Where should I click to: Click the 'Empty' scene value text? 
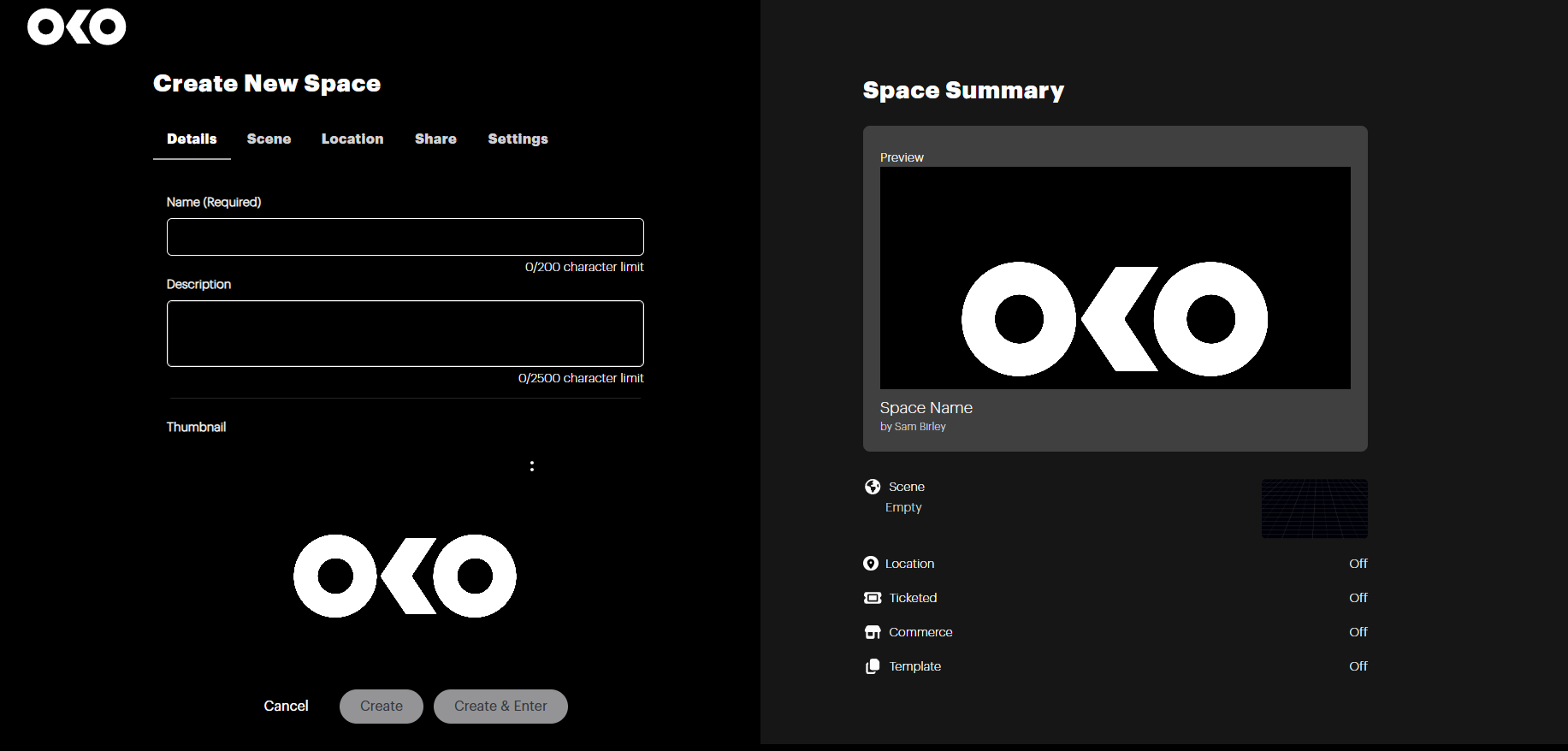[x=903, y=507]
